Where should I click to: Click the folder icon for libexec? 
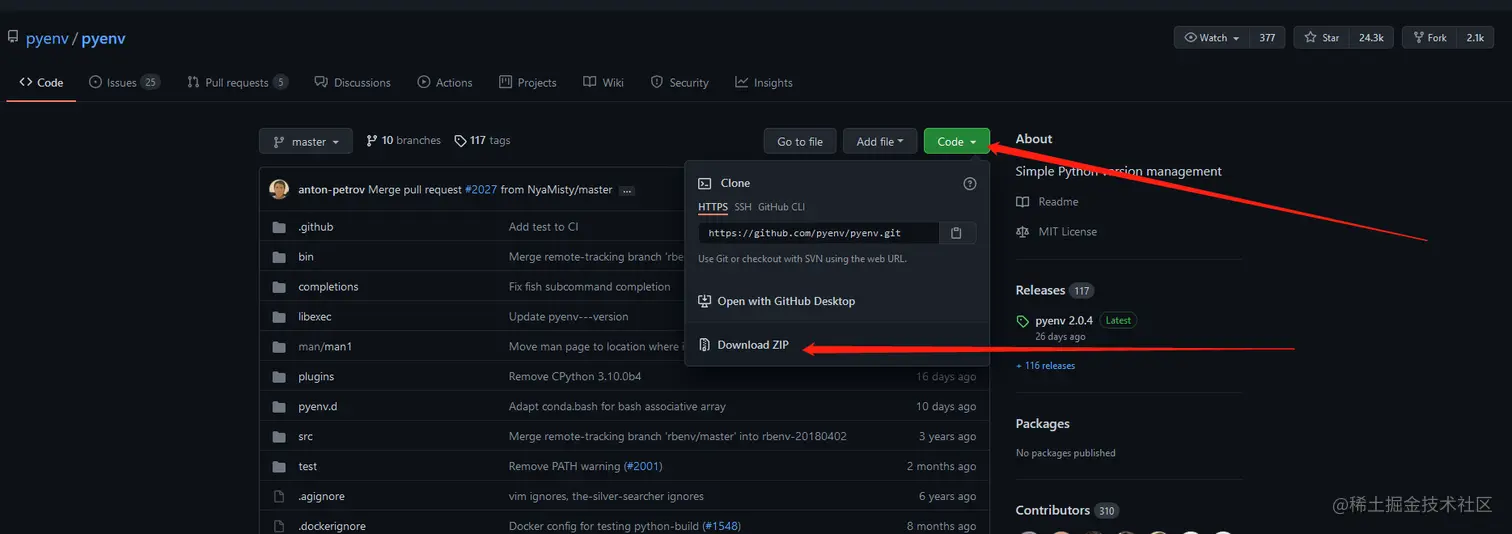(x=279, y=317)
